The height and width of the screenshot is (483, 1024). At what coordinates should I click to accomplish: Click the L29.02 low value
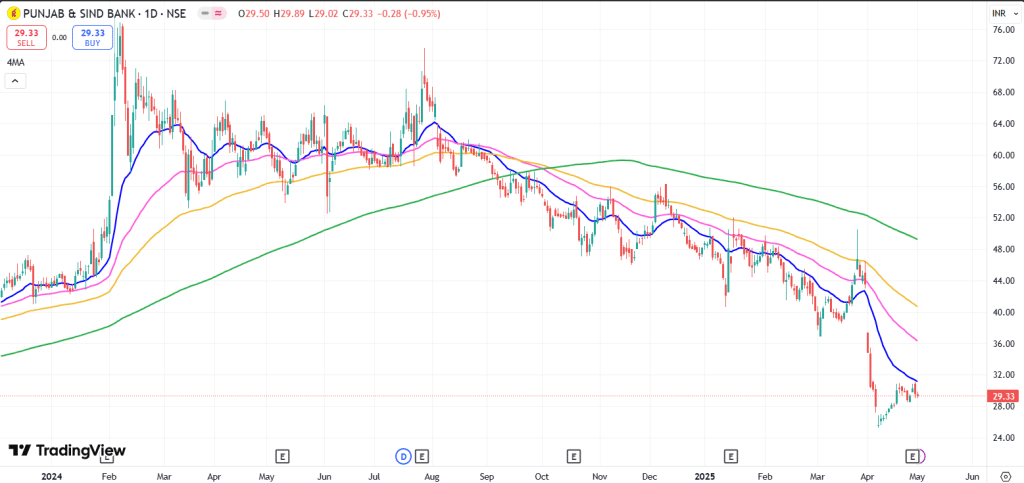(323, 13)
